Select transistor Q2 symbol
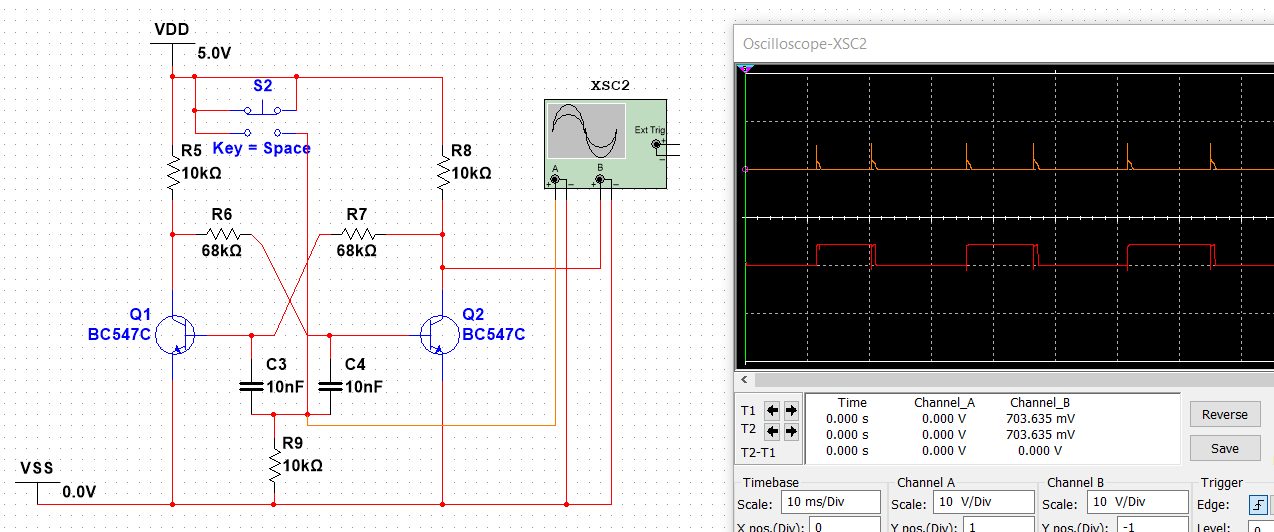Image resolution: width=1274 pixels, height=532 pixels. (x=440, y=334)
